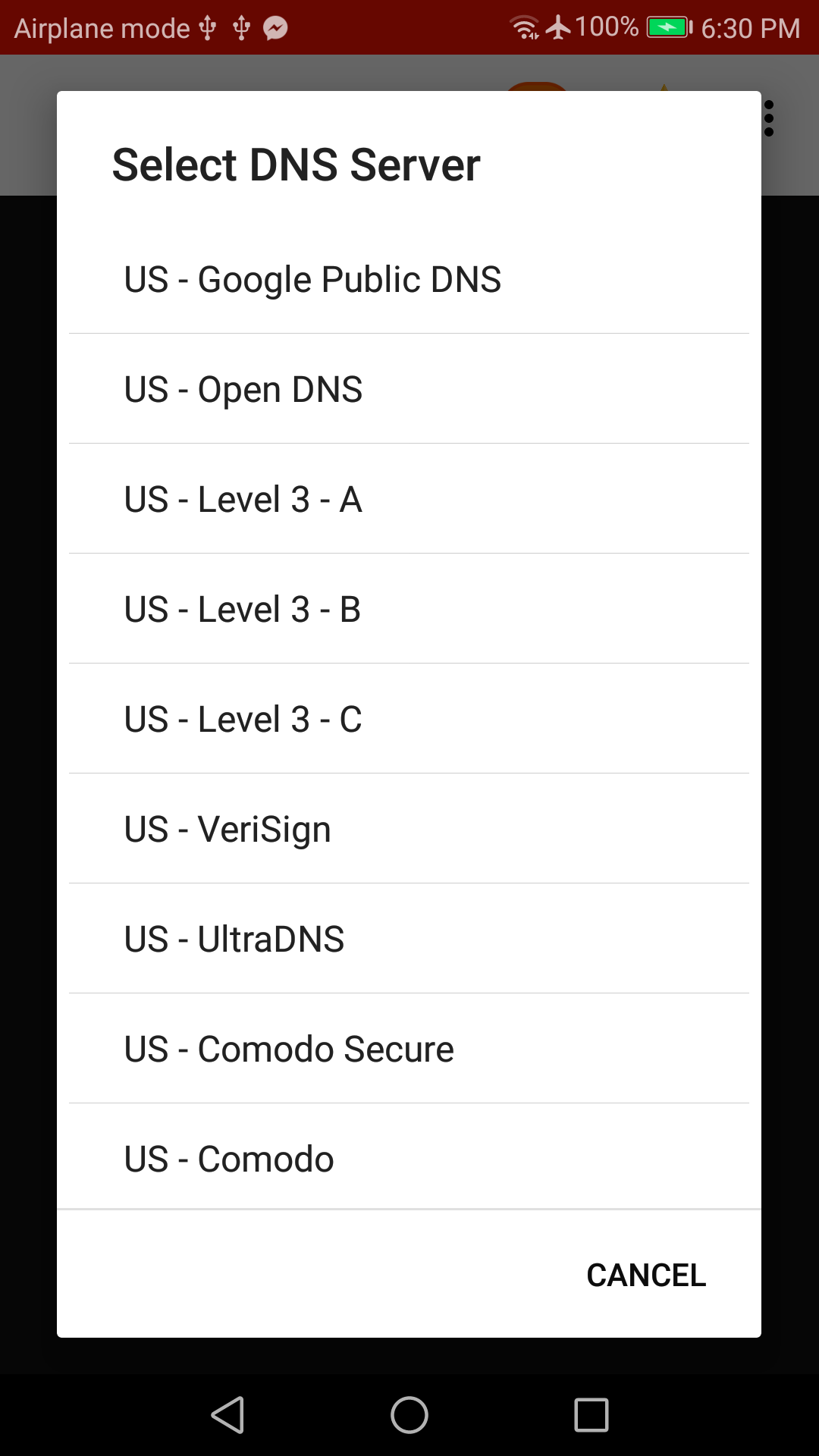This screenshot has height=1456, width=819.
Task: Open recent apps square icon
Action: coord(591,1415)
